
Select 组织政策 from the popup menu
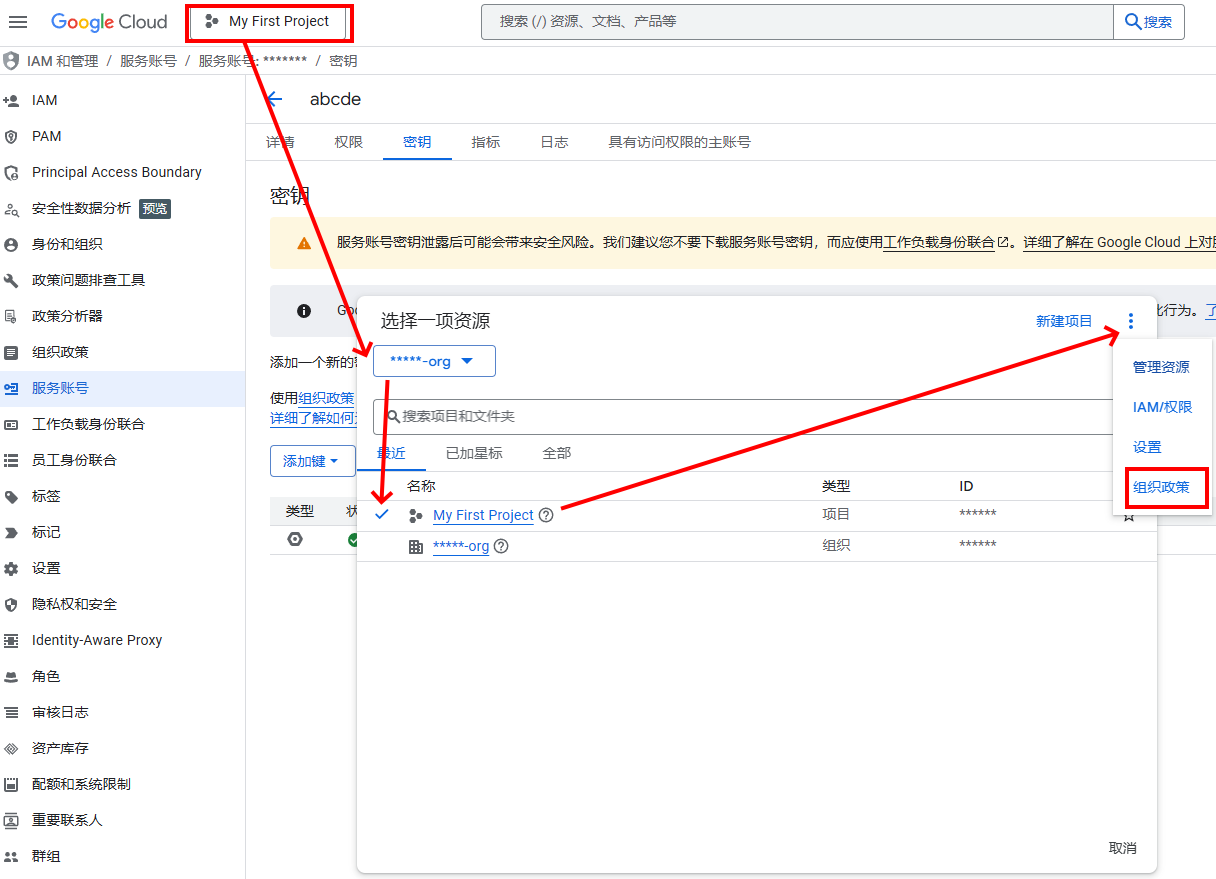[x=1161, y=487]
